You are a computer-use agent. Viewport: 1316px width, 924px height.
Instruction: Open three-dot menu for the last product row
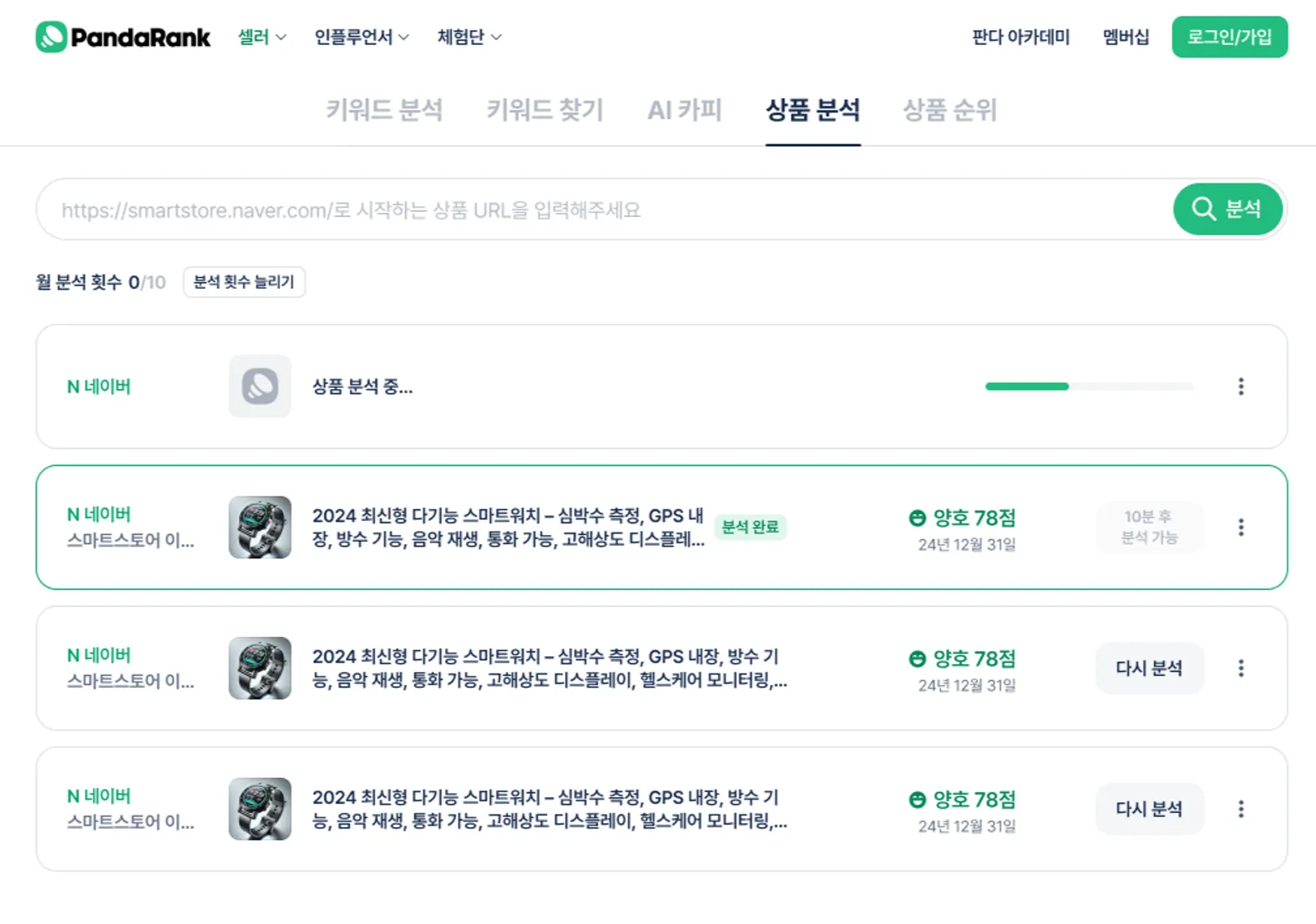[x=1241, y=809]
